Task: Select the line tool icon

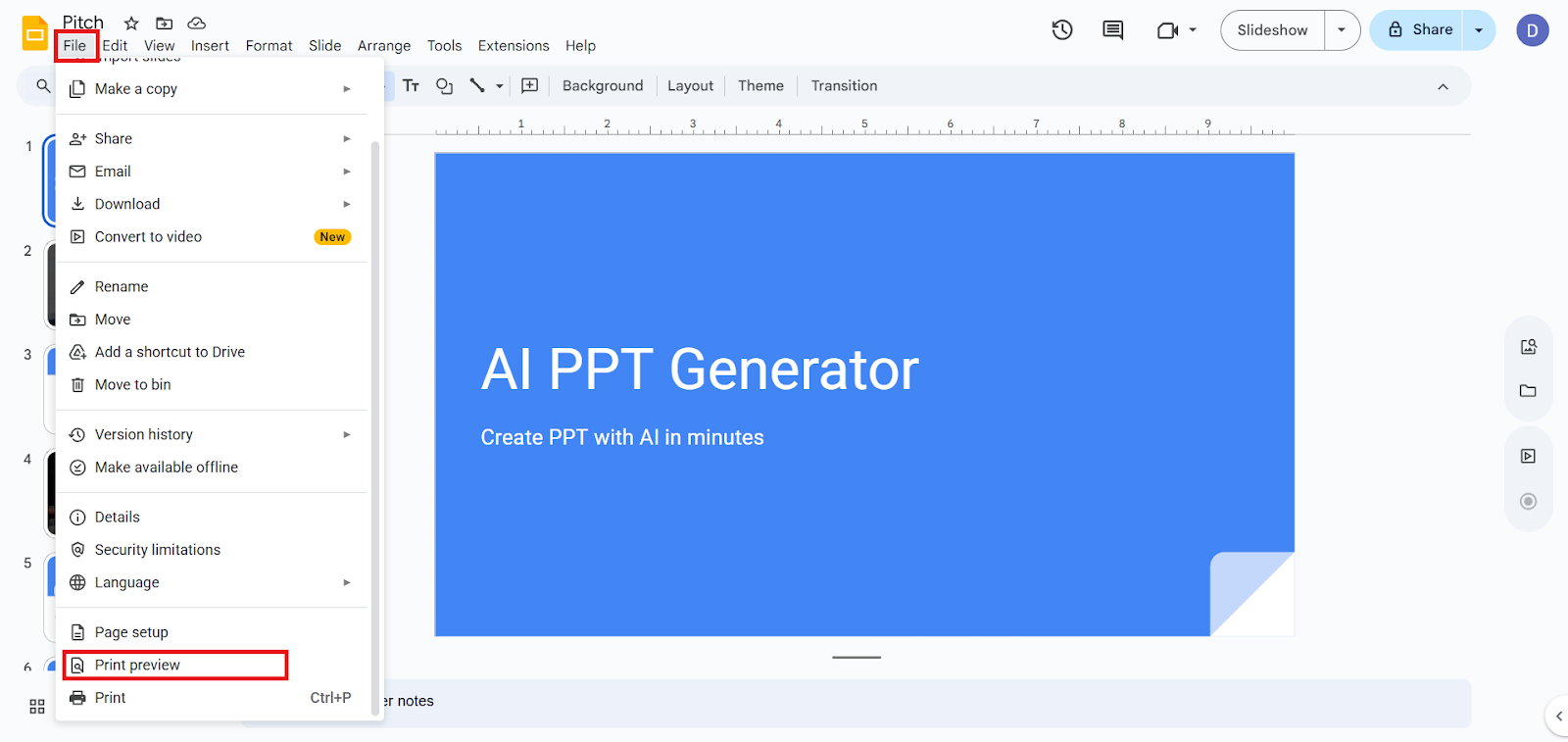Action: pyautogui.click(x=477, y=86)
